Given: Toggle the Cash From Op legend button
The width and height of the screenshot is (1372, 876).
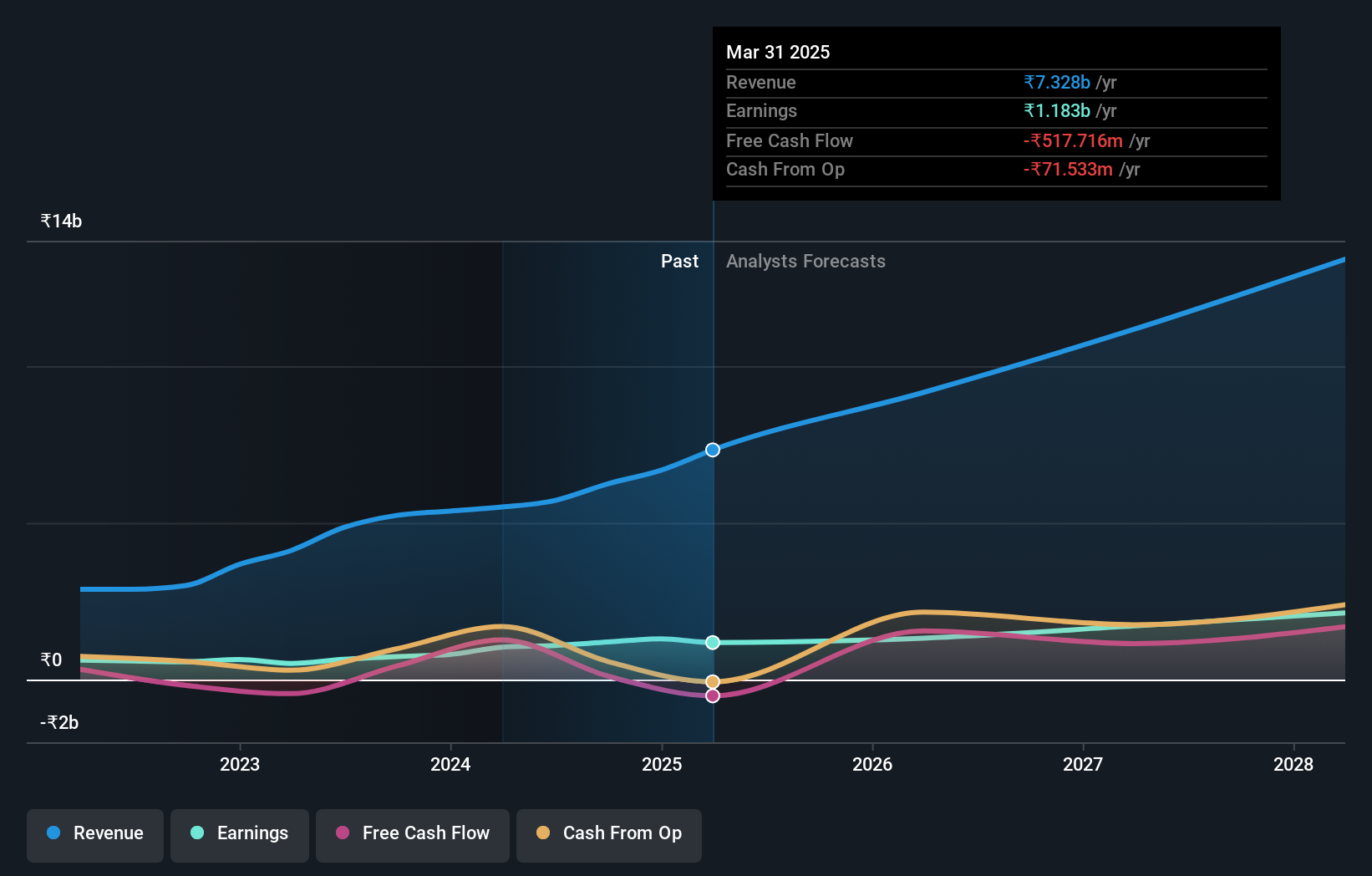Looking at the screenshot, I should coord(609,835).
